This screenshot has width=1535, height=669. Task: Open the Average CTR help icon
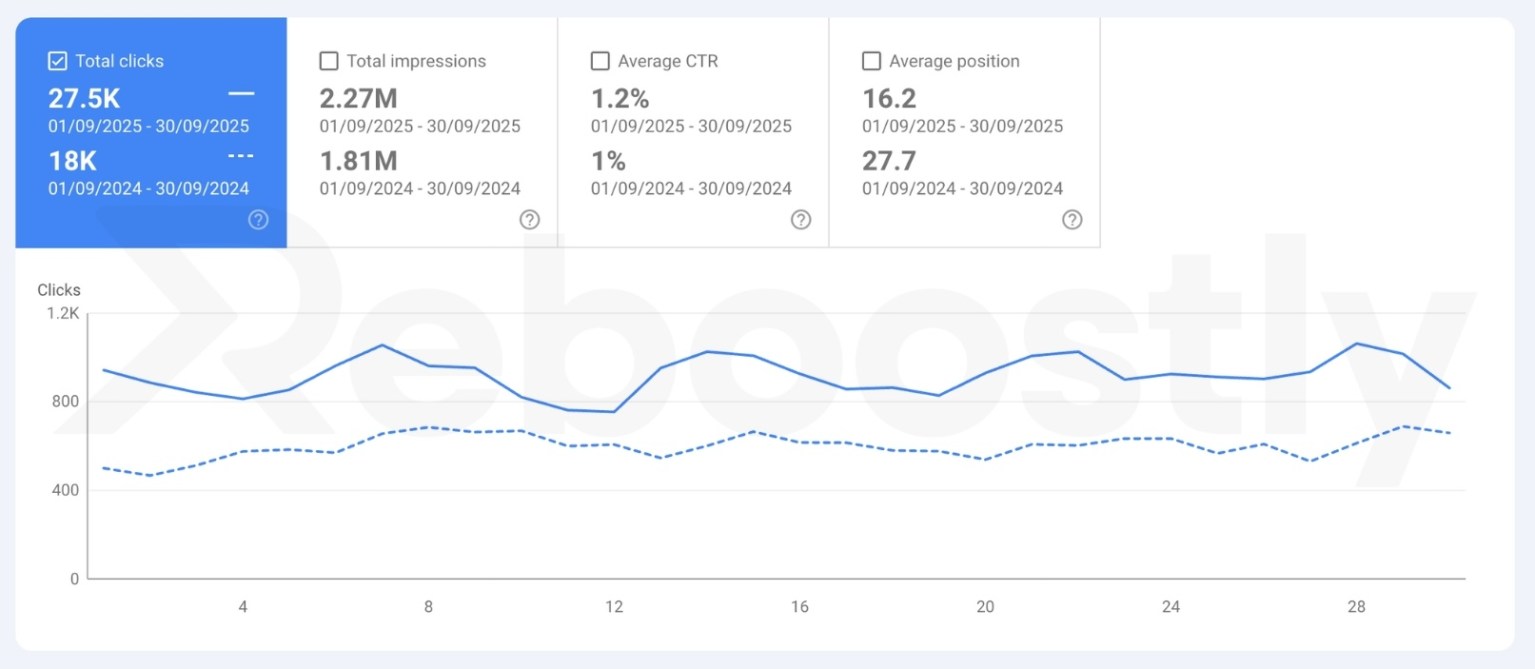[800, 219]
